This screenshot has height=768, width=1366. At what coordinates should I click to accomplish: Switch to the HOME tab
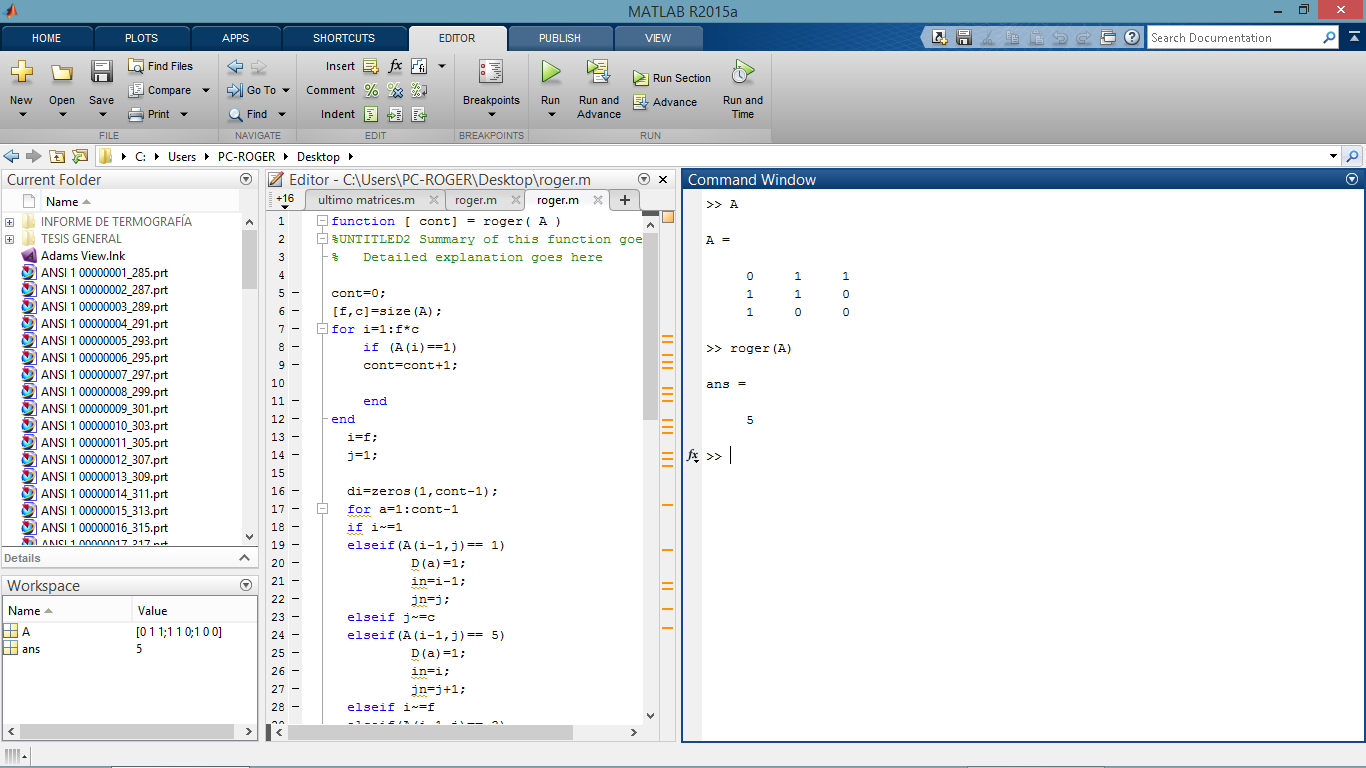47,38
